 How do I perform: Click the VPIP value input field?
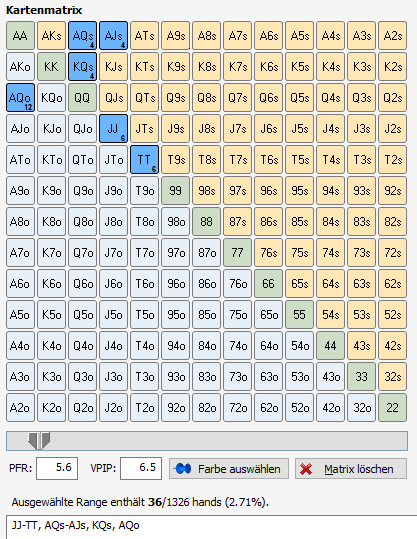pos(141,468)
